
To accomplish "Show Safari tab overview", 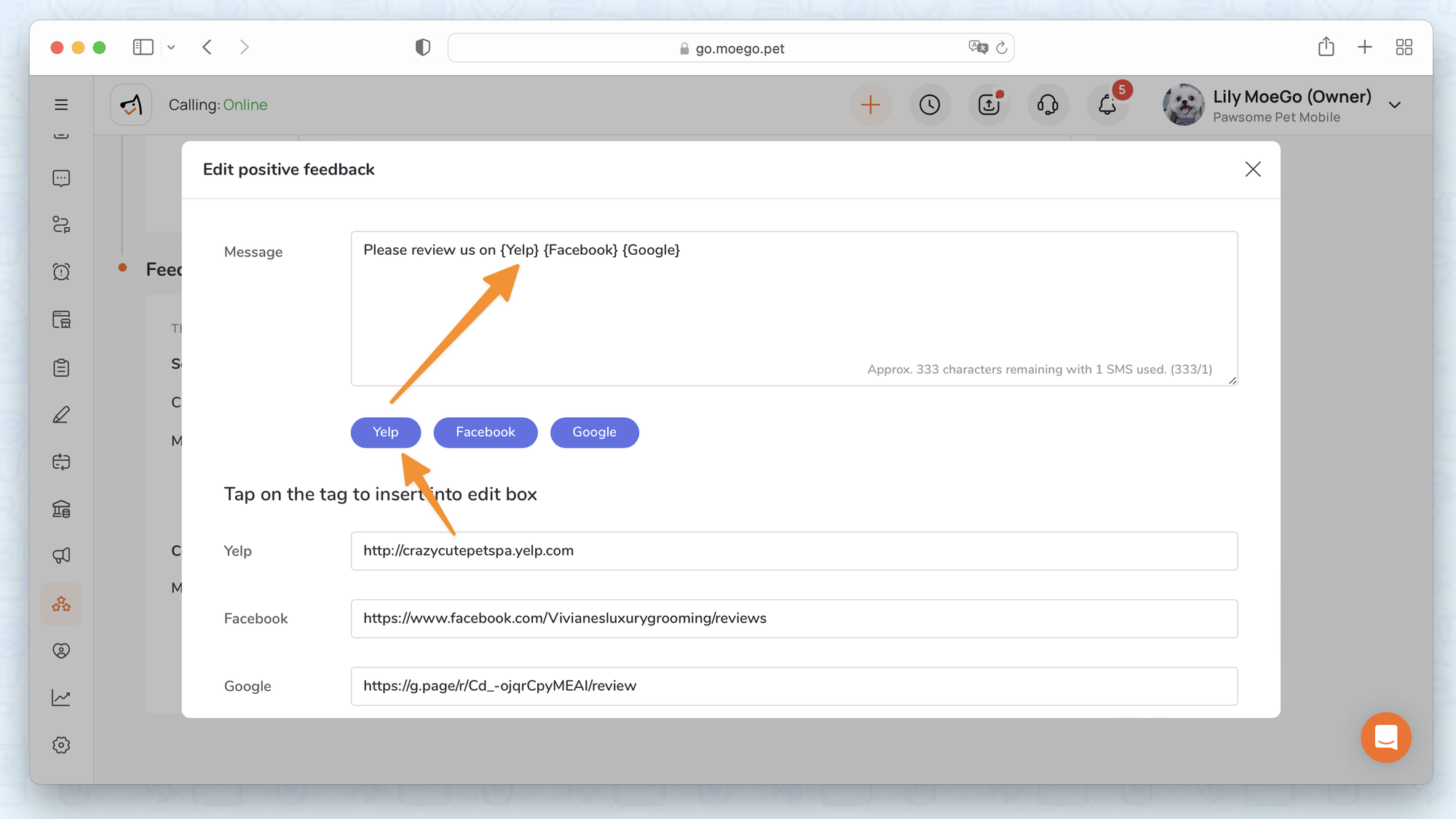I will click(x=1404, y=47).
